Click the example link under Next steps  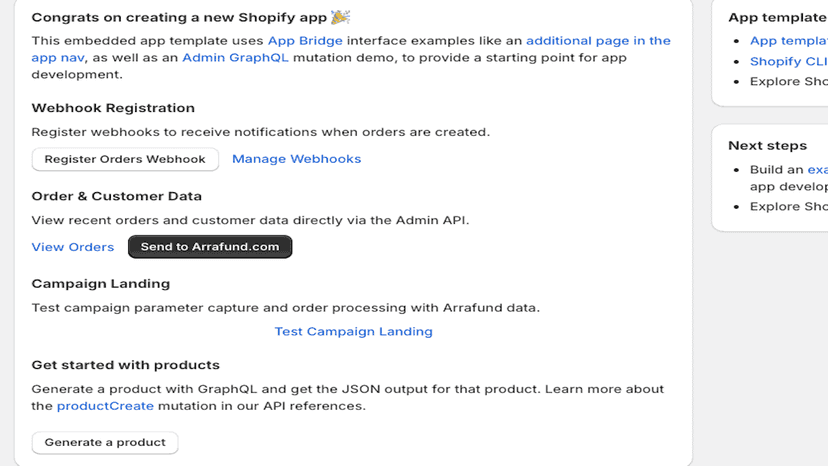pos(817,170)
